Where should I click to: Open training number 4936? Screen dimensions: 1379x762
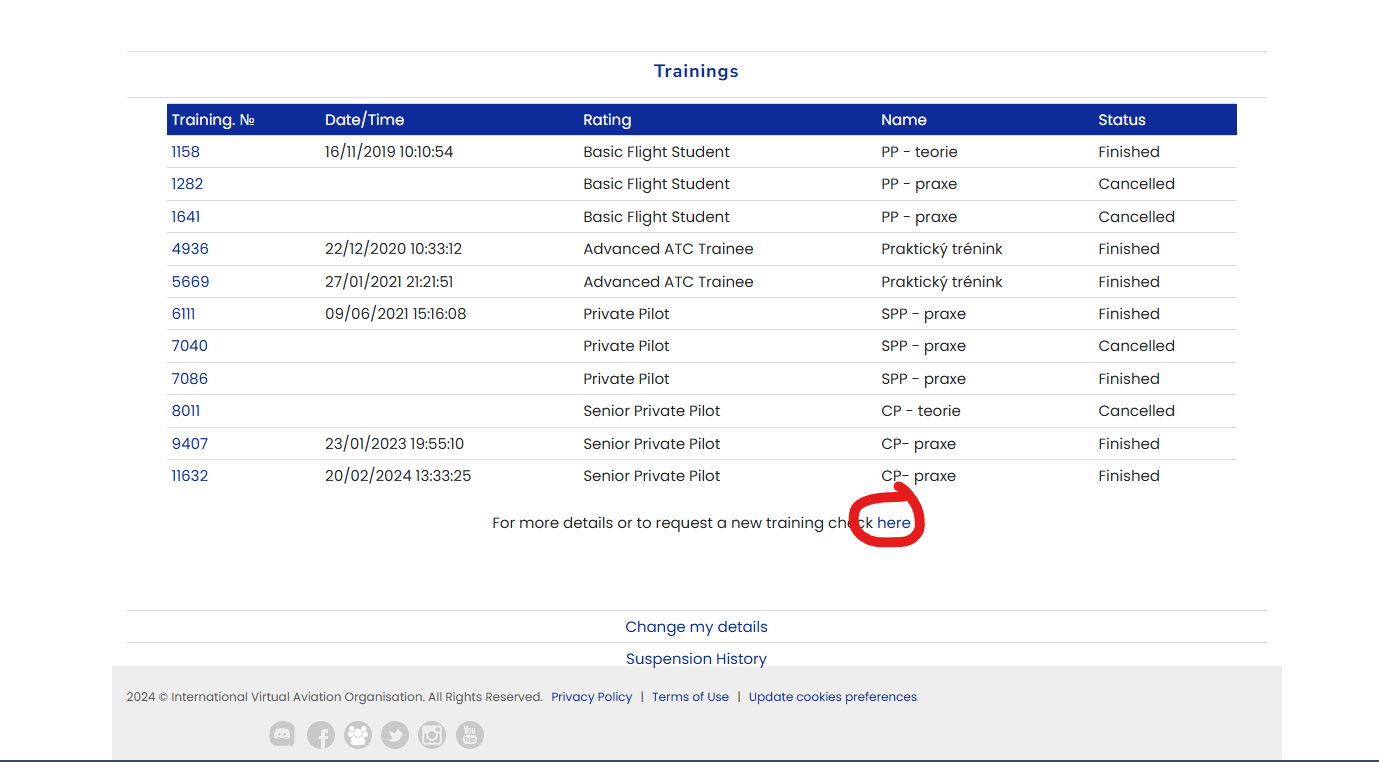point(190,249)
